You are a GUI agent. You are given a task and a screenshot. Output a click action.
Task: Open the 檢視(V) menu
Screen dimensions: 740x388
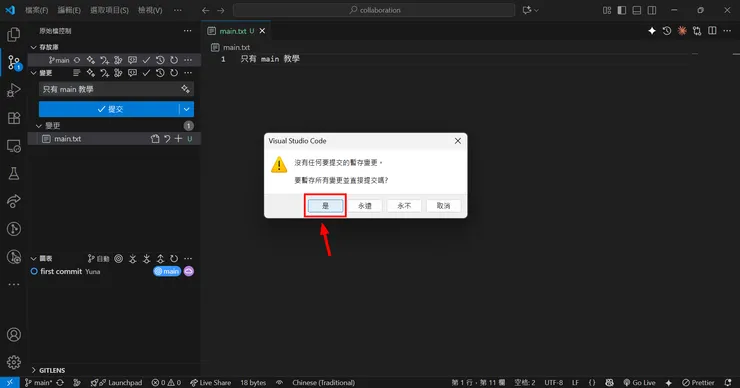150,10
